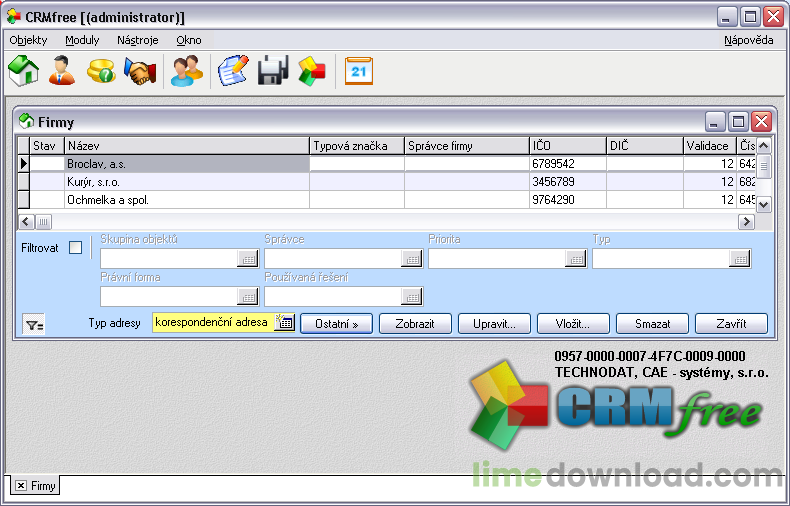Minimize the Firmy inner window
Viewport: 790px width, 506px height.
(x=714, y=121)
